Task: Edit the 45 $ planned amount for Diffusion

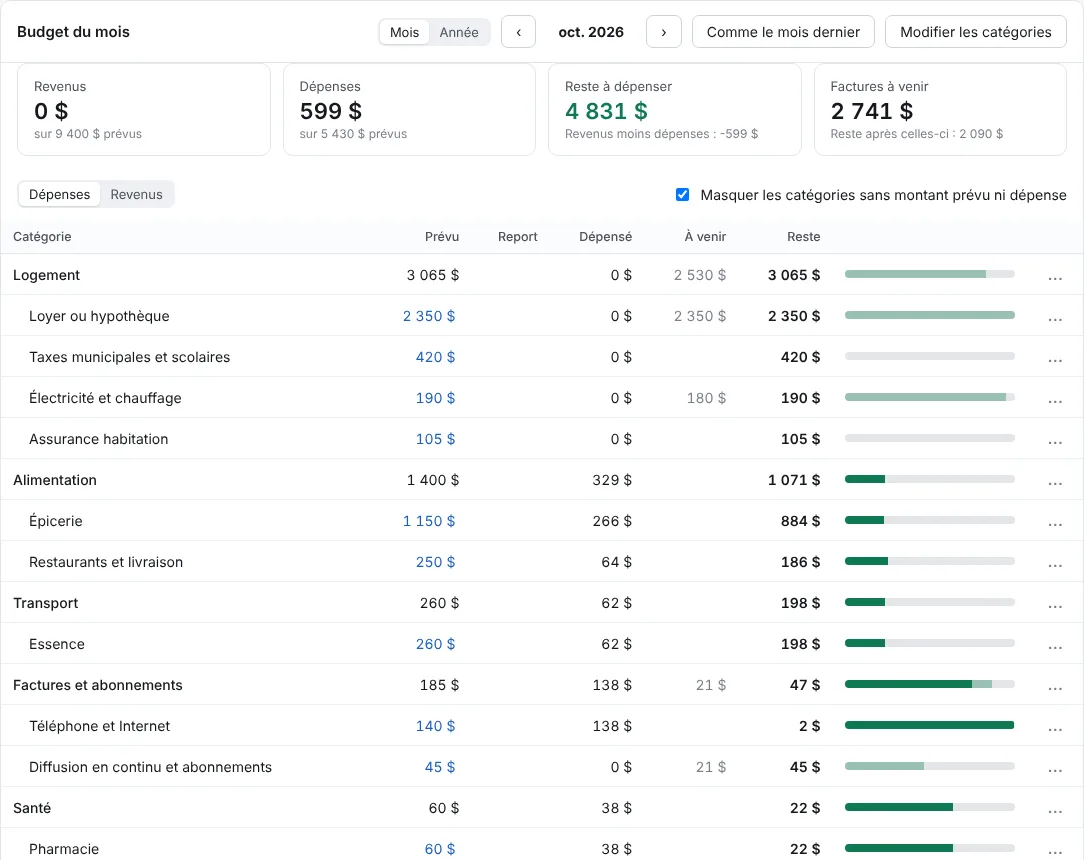Action: [x=440, y=767]
